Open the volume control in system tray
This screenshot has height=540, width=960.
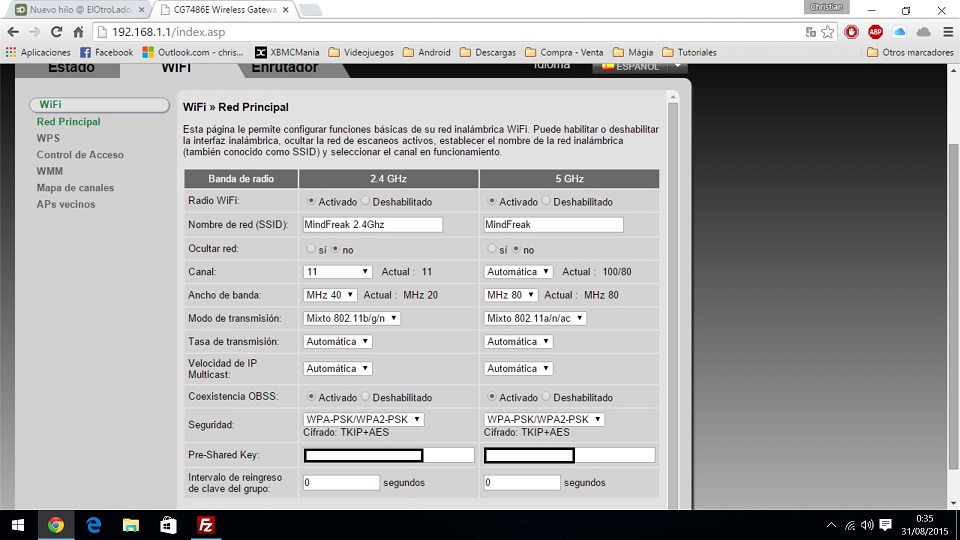coord(867,525)
